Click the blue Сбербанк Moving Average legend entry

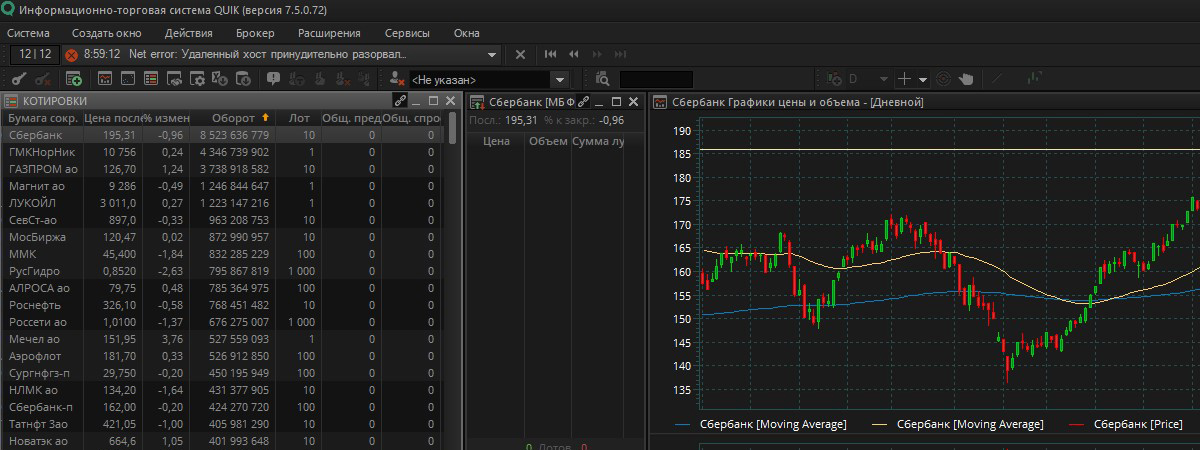coord(761,424)
